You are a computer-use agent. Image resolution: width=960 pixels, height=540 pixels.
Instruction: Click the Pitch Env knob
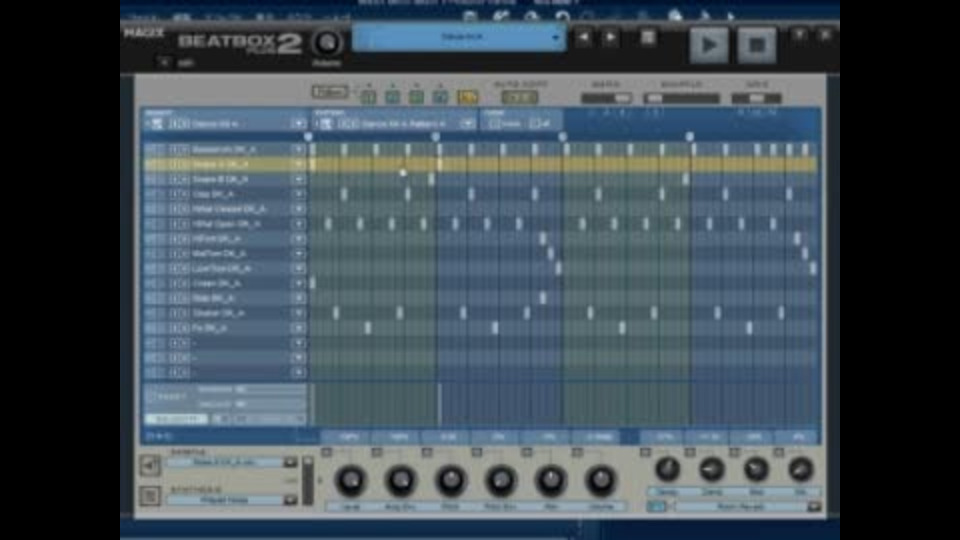[x=501, y=481]
